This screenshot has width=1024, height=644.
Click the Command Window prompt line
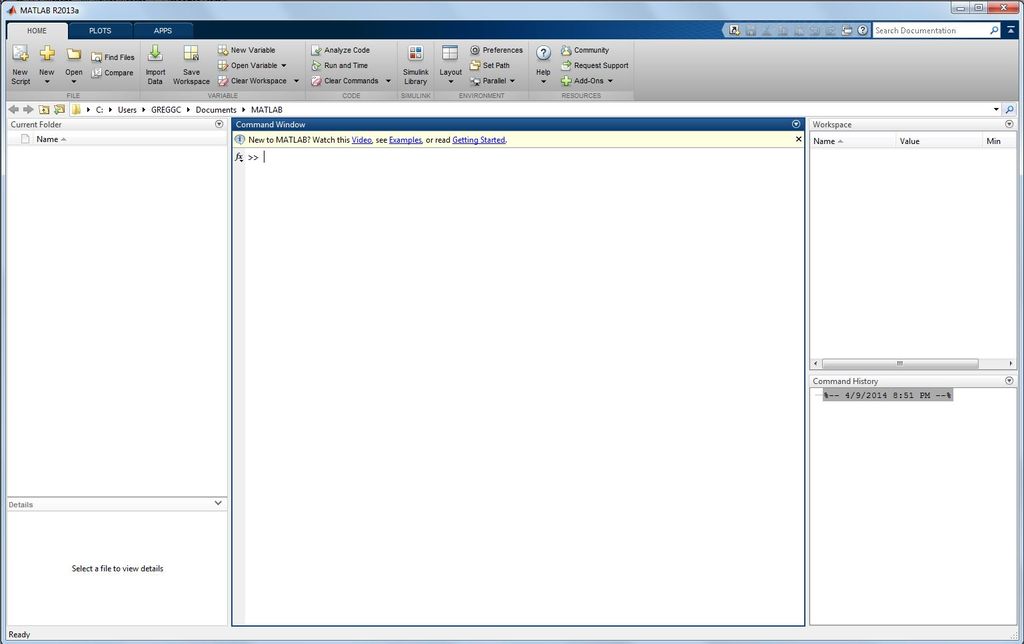pos(524,157)
